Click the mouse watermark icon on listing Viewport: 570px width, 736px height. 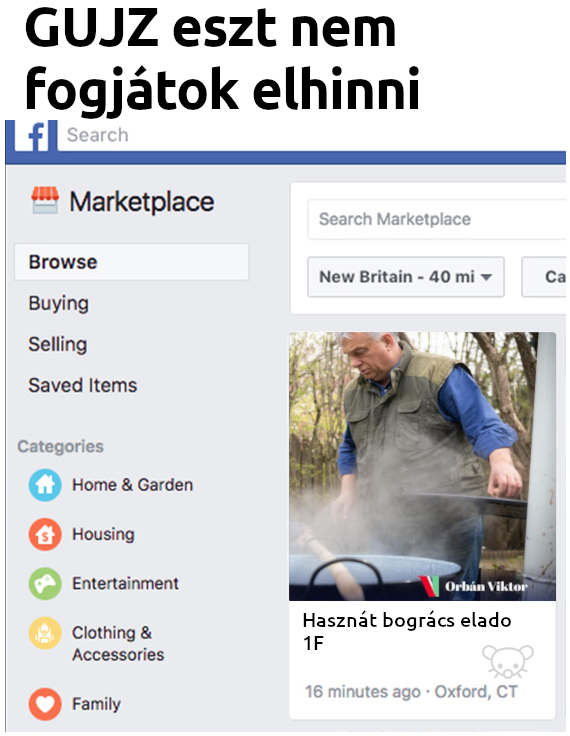(508, 661)
